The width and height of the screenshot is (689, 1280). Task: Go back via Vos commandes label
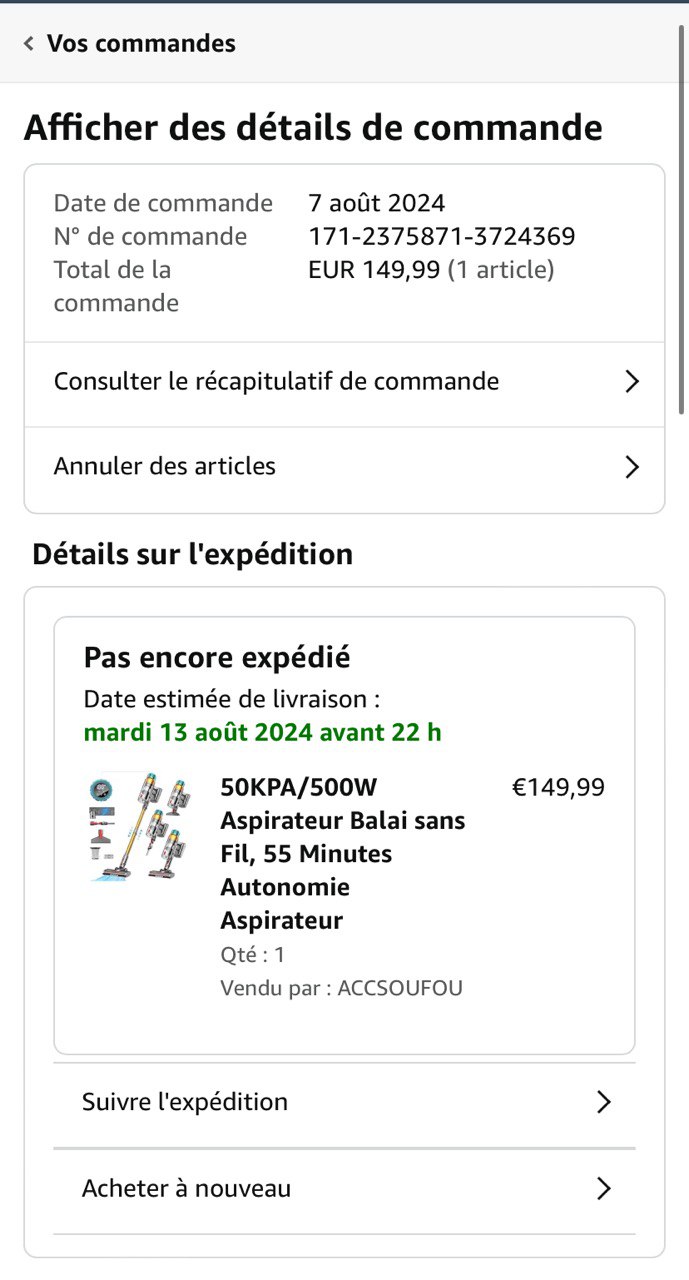[141, 44]
